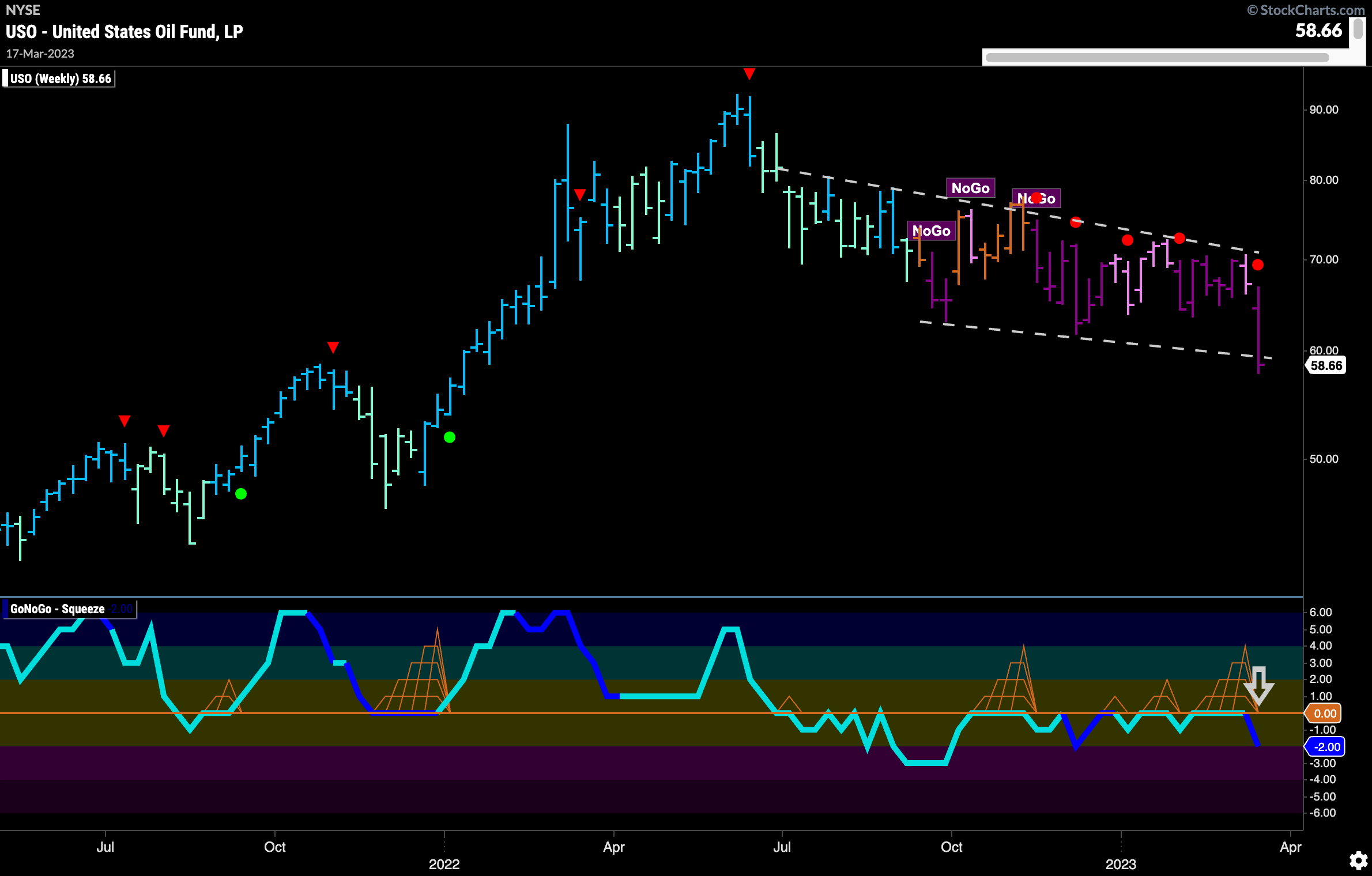
Task: Click the topmost NoGo label on the chart
Action: tap(970, 188)
